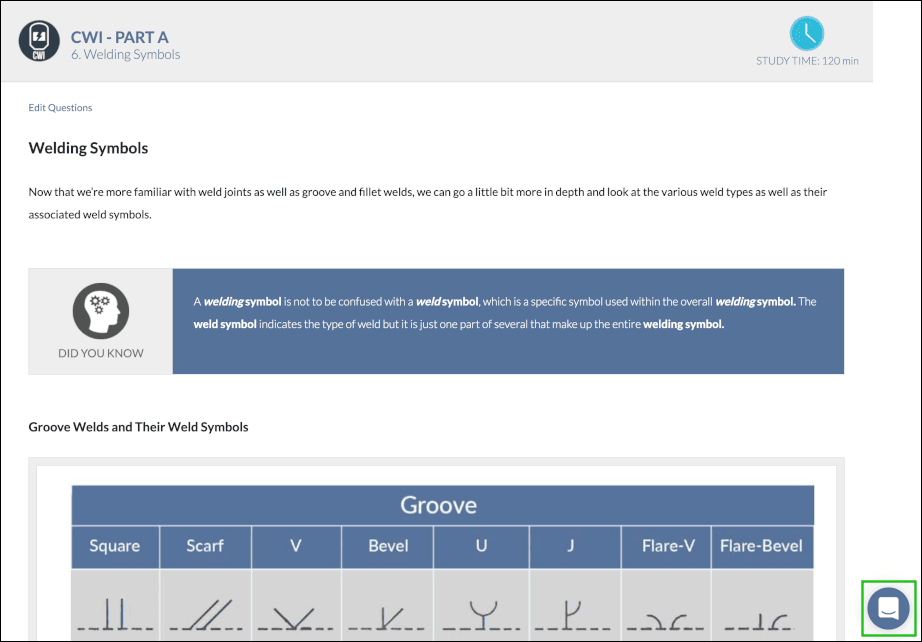
Task: Open the chat support widget
Action: tap(888, 607)
